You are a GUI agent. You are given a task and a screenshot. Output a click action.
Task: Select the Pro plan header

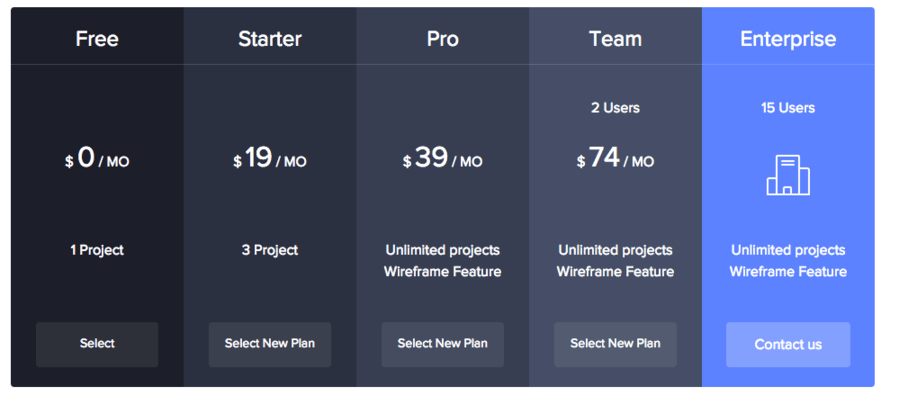click(x=443, y=39)
